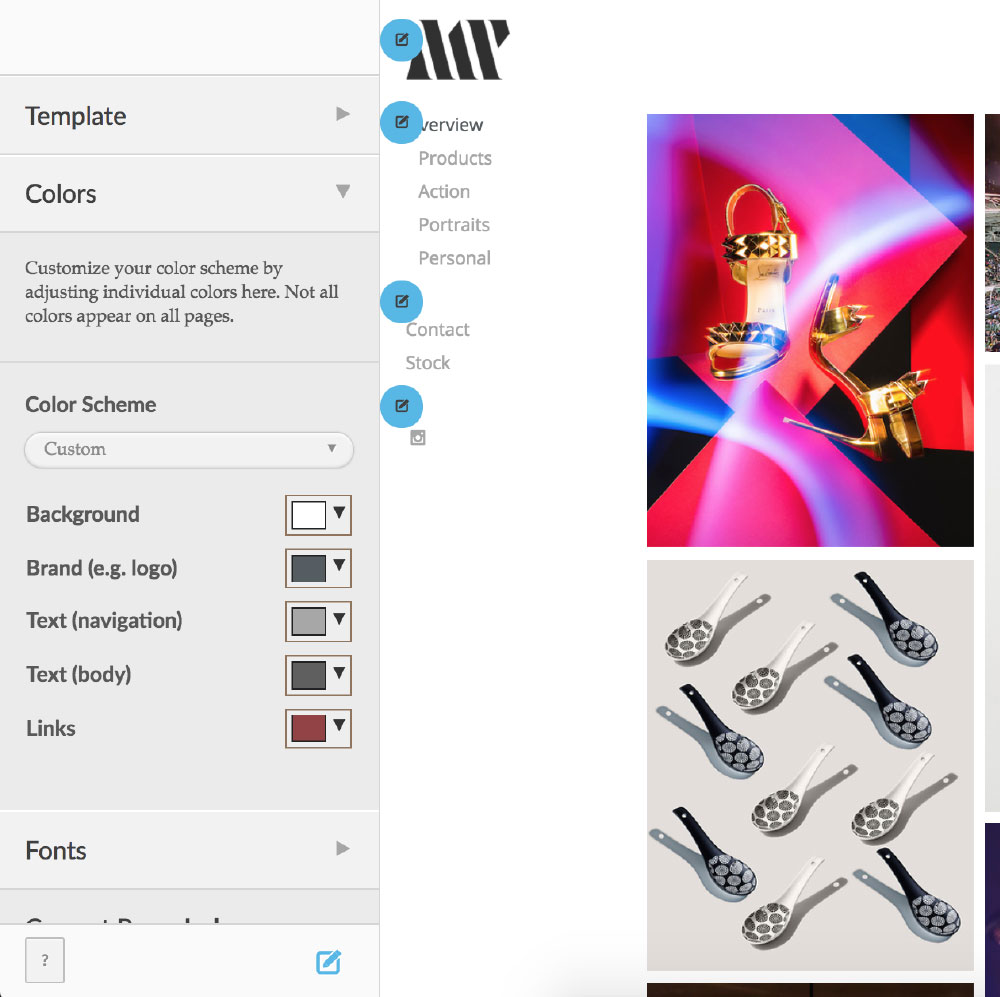The image size is (1000, 997).
Task: Change the Links color swatch
Action: [x=318, y=728]
